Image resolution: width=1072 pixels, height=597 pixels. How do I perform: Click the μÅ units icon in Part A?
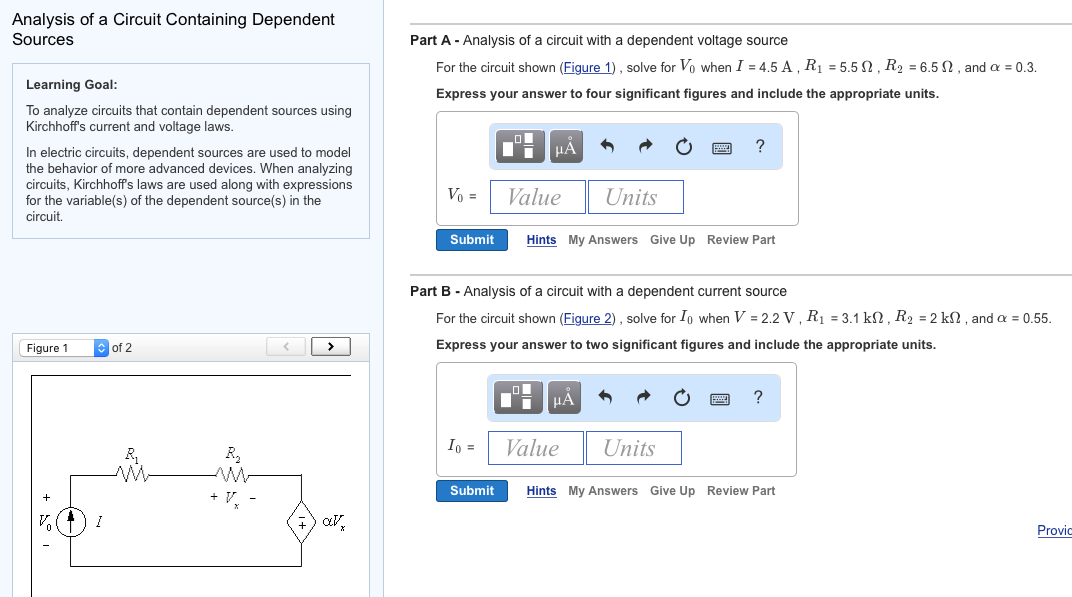(x=564, y=146)
